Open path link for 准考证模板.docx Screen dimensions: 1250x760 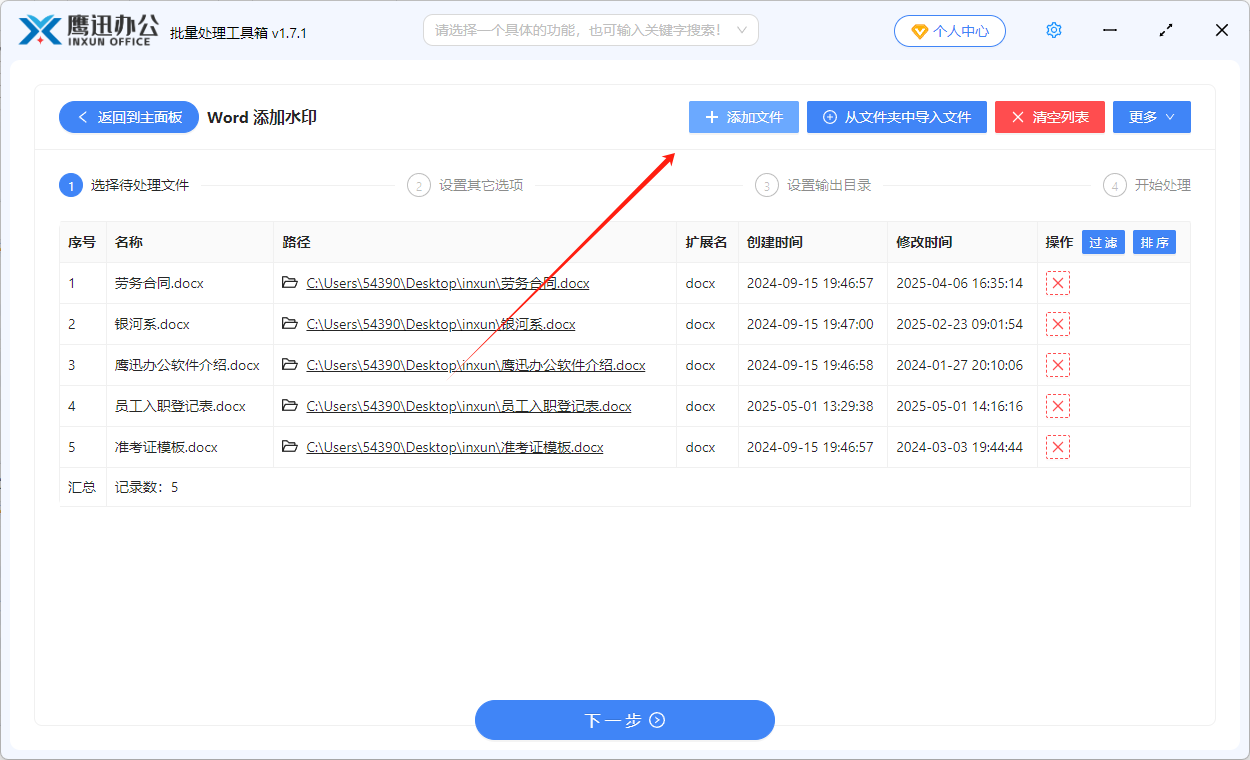click(x=455, y=447)
